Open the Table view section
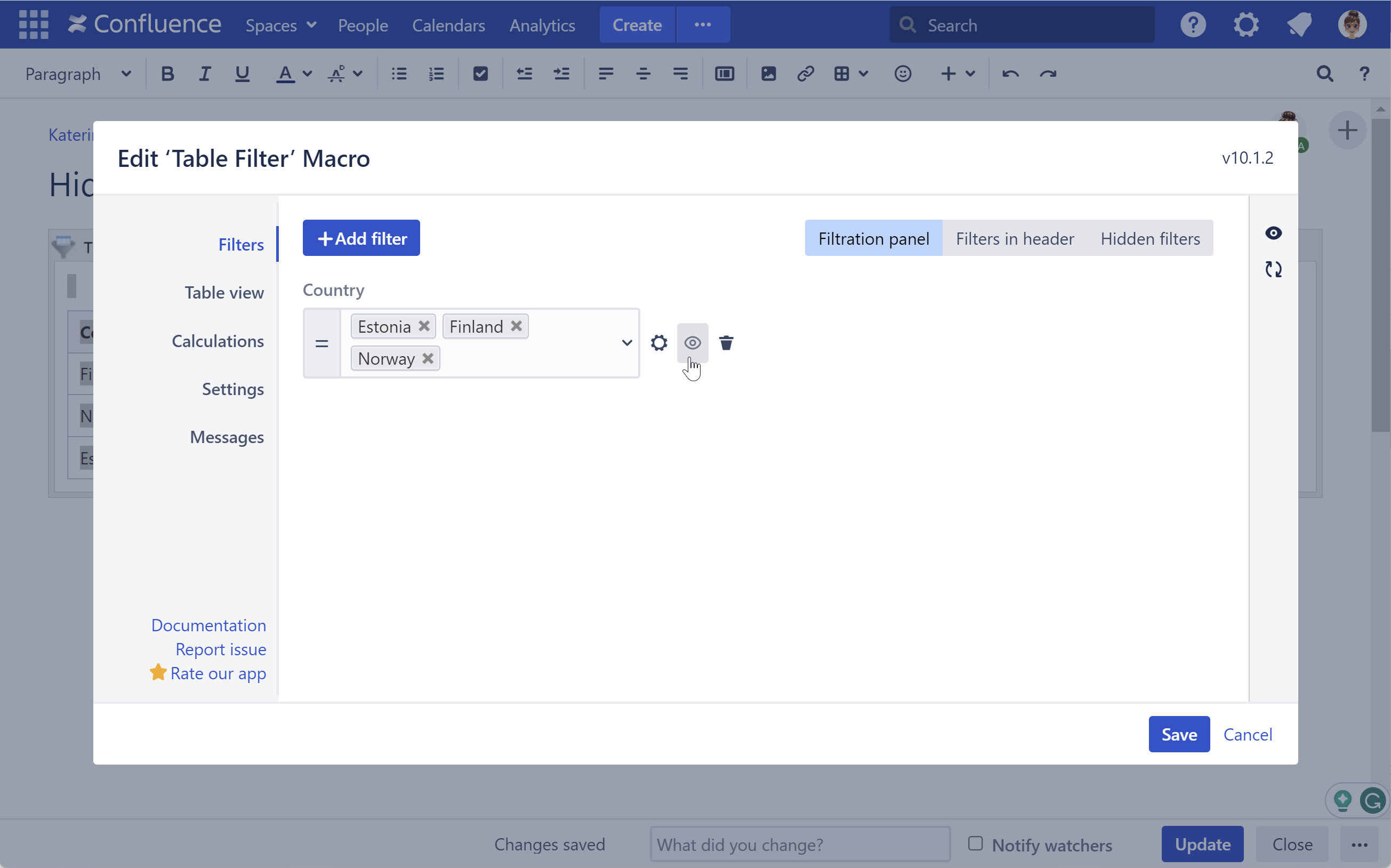The width and height of the screenshot is (1391, 868). [224, 293]
